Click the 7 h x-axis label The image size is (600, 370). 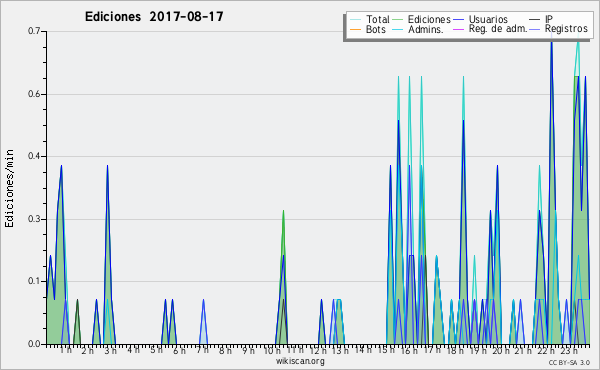coord(202,350)
